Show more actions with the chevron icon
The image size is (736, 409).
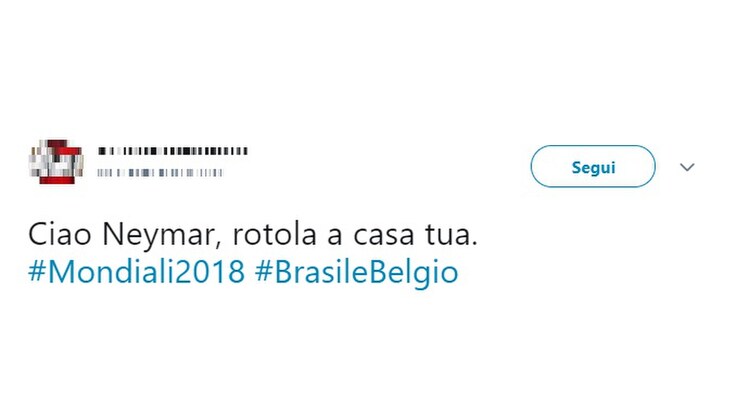point(687,167)
